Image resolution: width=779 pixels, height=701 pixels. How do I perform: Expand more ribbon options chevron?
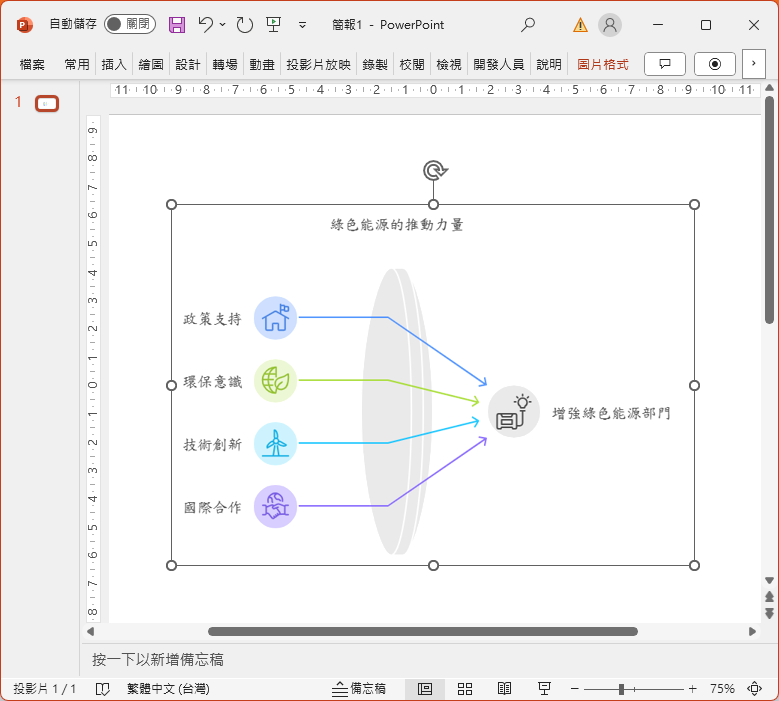(x=754, y=64)
